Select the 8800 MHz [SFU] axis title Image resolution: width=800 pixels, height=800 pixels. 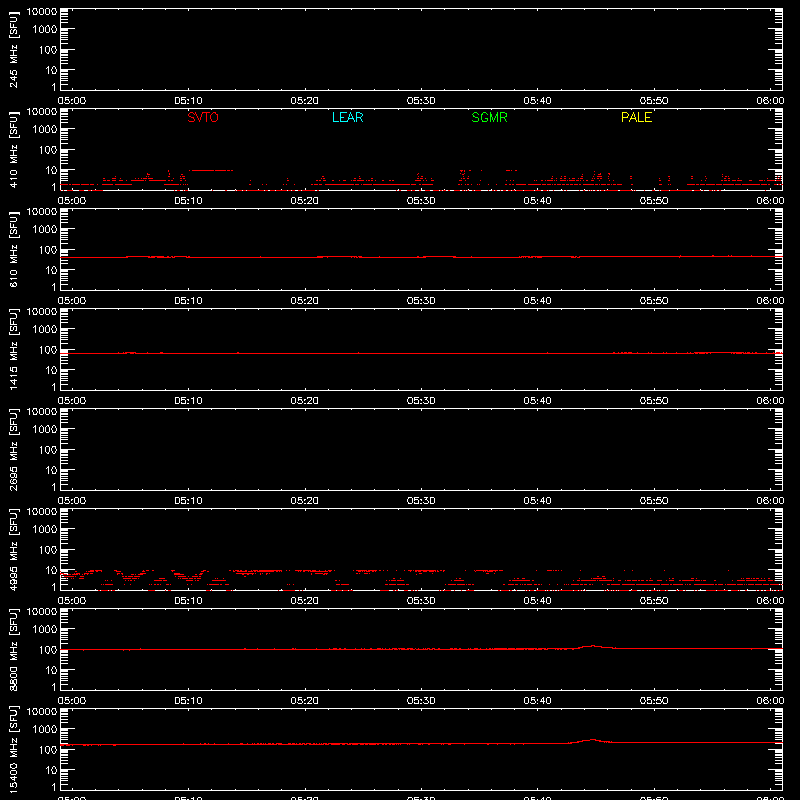pyautogui.click(x=13, y=649)
